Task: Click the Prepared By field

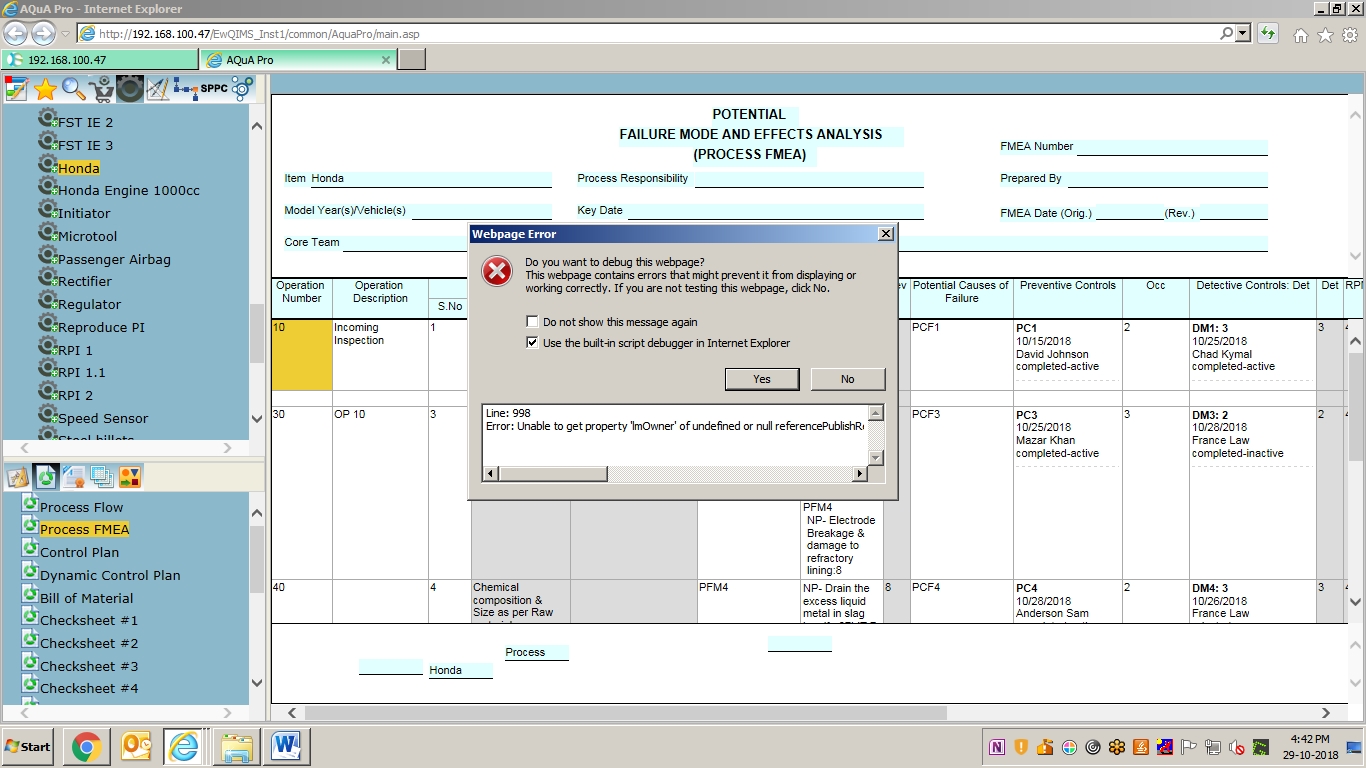Action: click(1167, 179)
